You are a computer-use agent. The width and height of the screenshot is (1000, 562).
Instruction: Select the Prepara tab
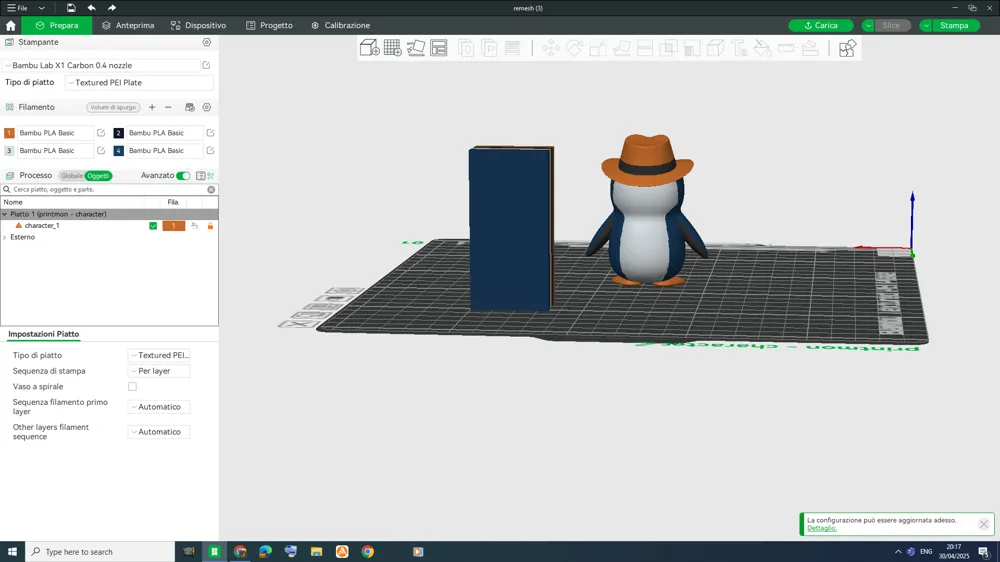point(57,26)
